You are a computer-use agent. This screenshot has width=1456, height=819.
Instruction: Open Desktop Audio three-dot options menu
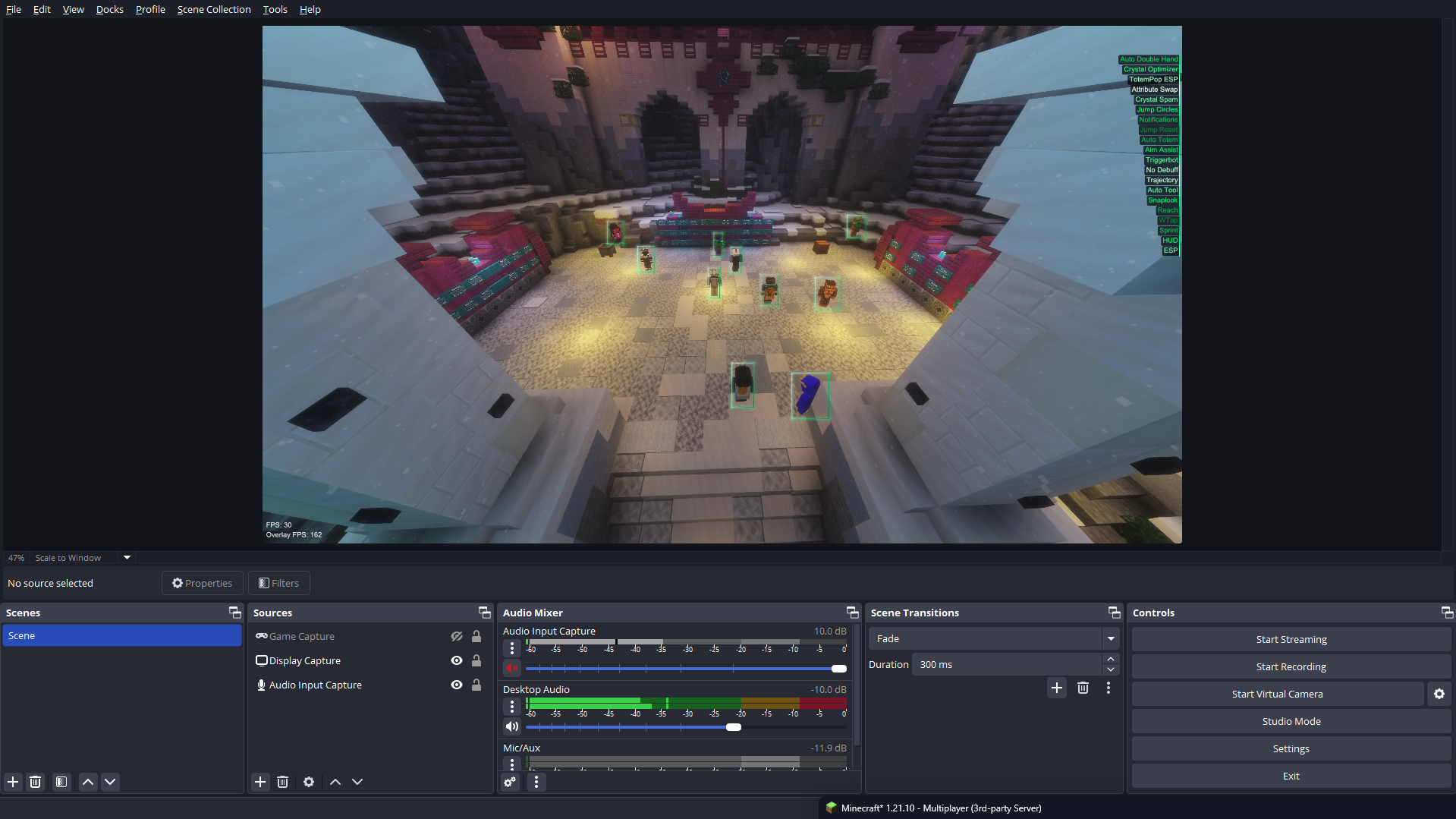tap(512, 707)
